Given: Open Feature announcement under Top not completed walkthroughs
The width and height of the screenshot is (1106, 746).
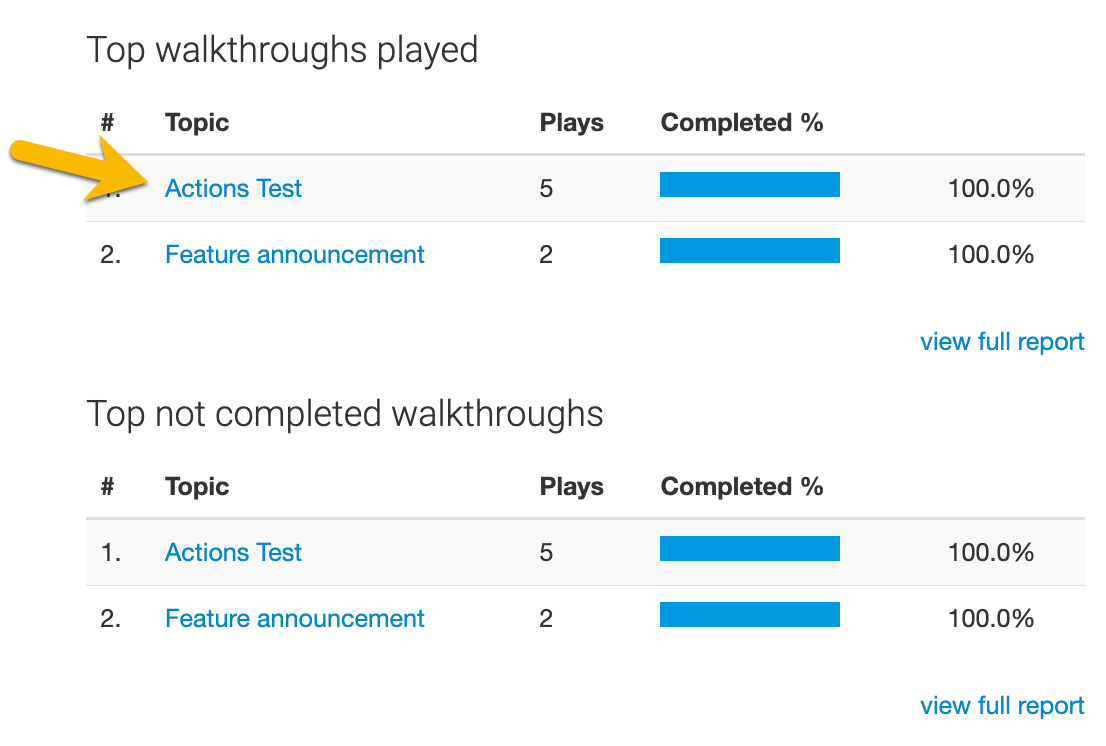Looking at the screenshot, I should click(x=294, y=619).
